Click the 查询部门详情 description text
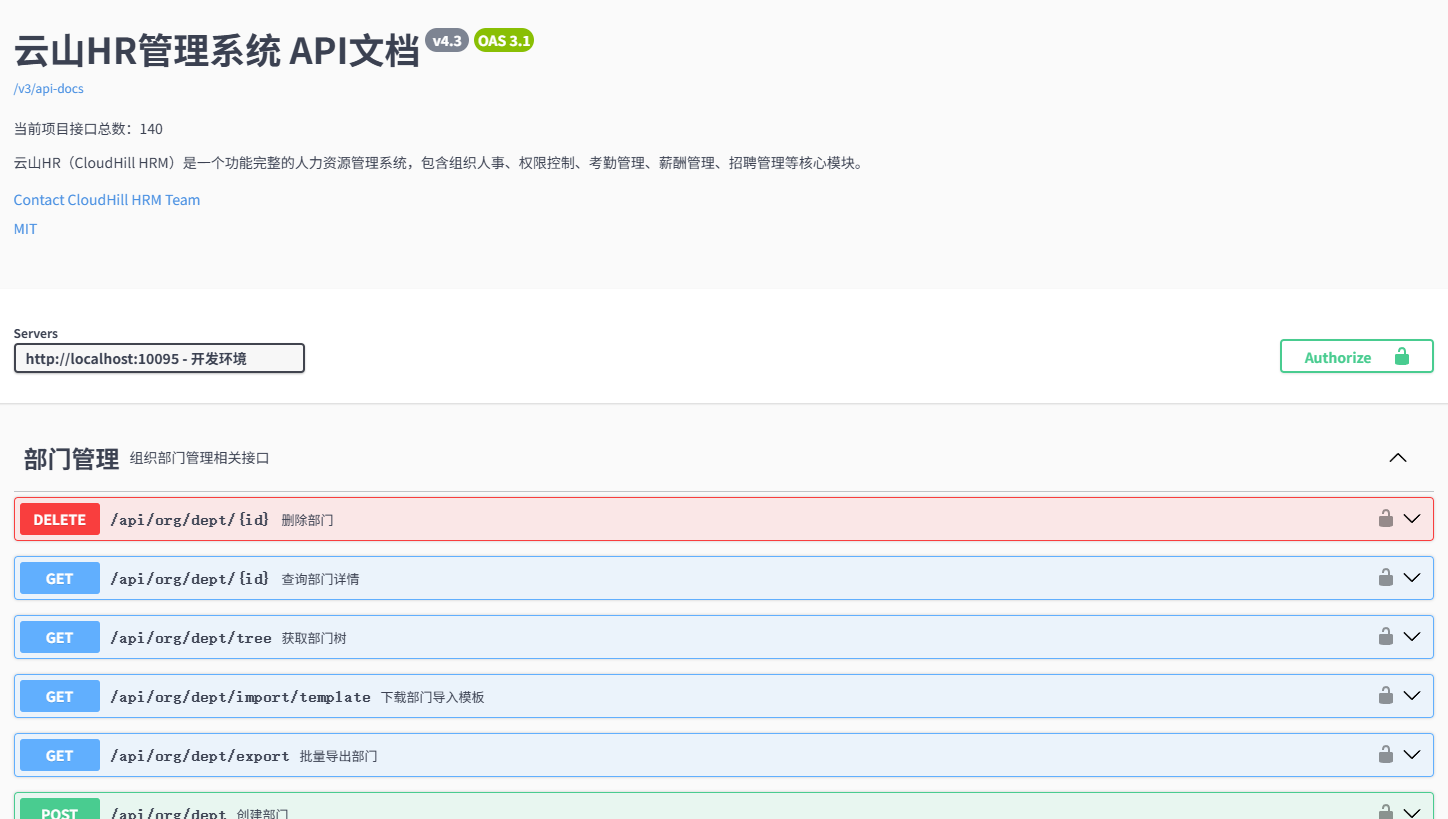The image size is (1448, 819). (321, 579)
